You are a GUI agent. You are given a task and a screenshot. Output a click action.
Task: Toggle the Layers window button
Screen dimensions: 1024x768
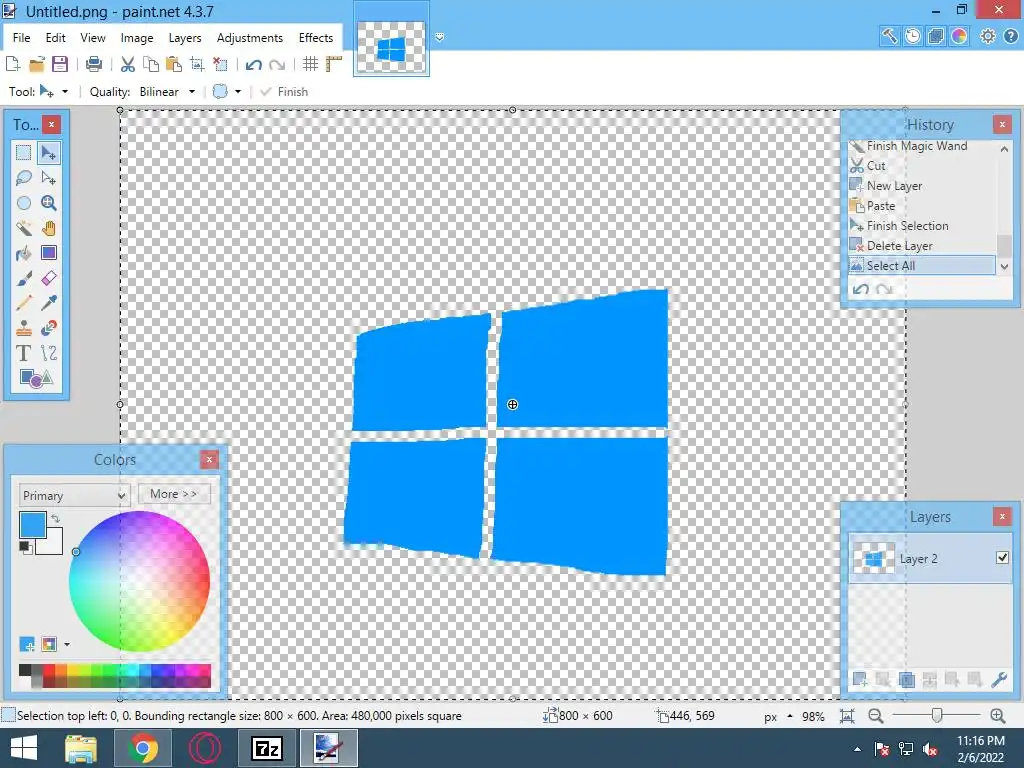click(x=936, y=36)
